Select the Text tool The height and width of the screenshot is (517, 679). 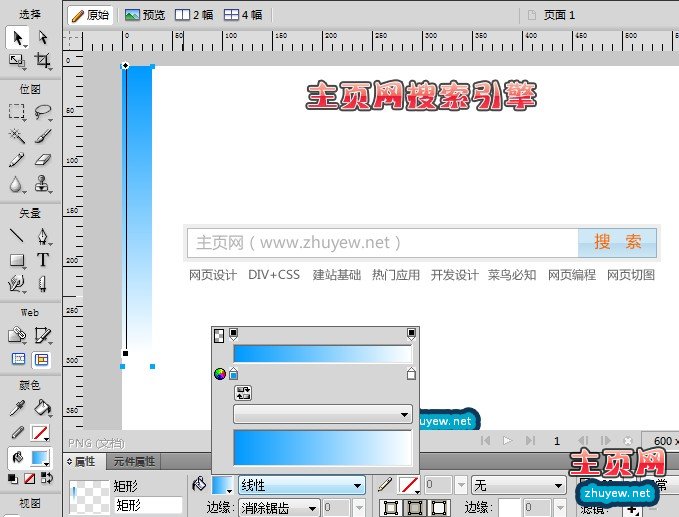coord(42,260)
